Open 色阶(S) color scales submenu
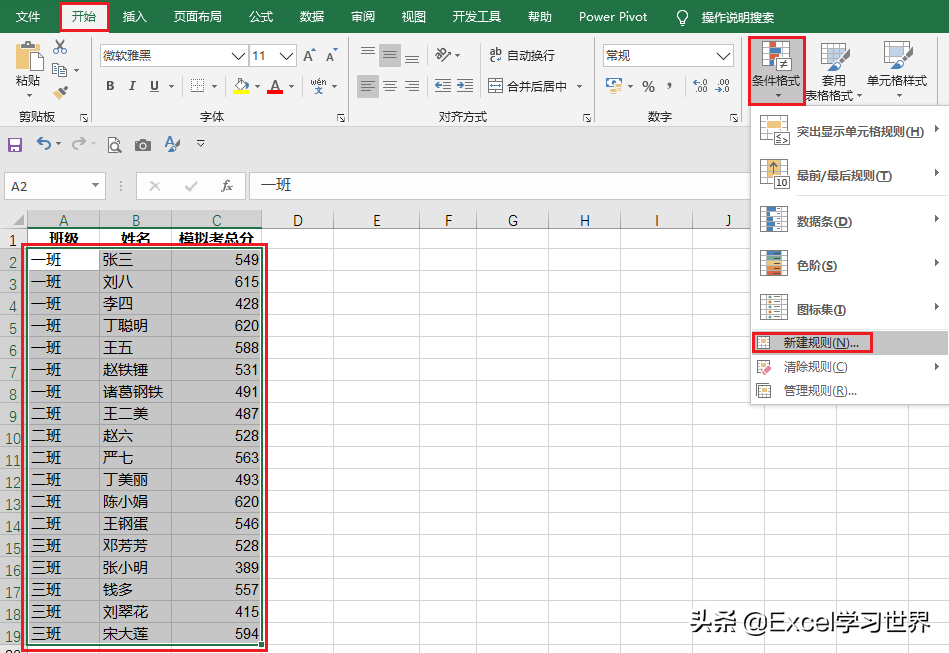 tap(849, 264)
